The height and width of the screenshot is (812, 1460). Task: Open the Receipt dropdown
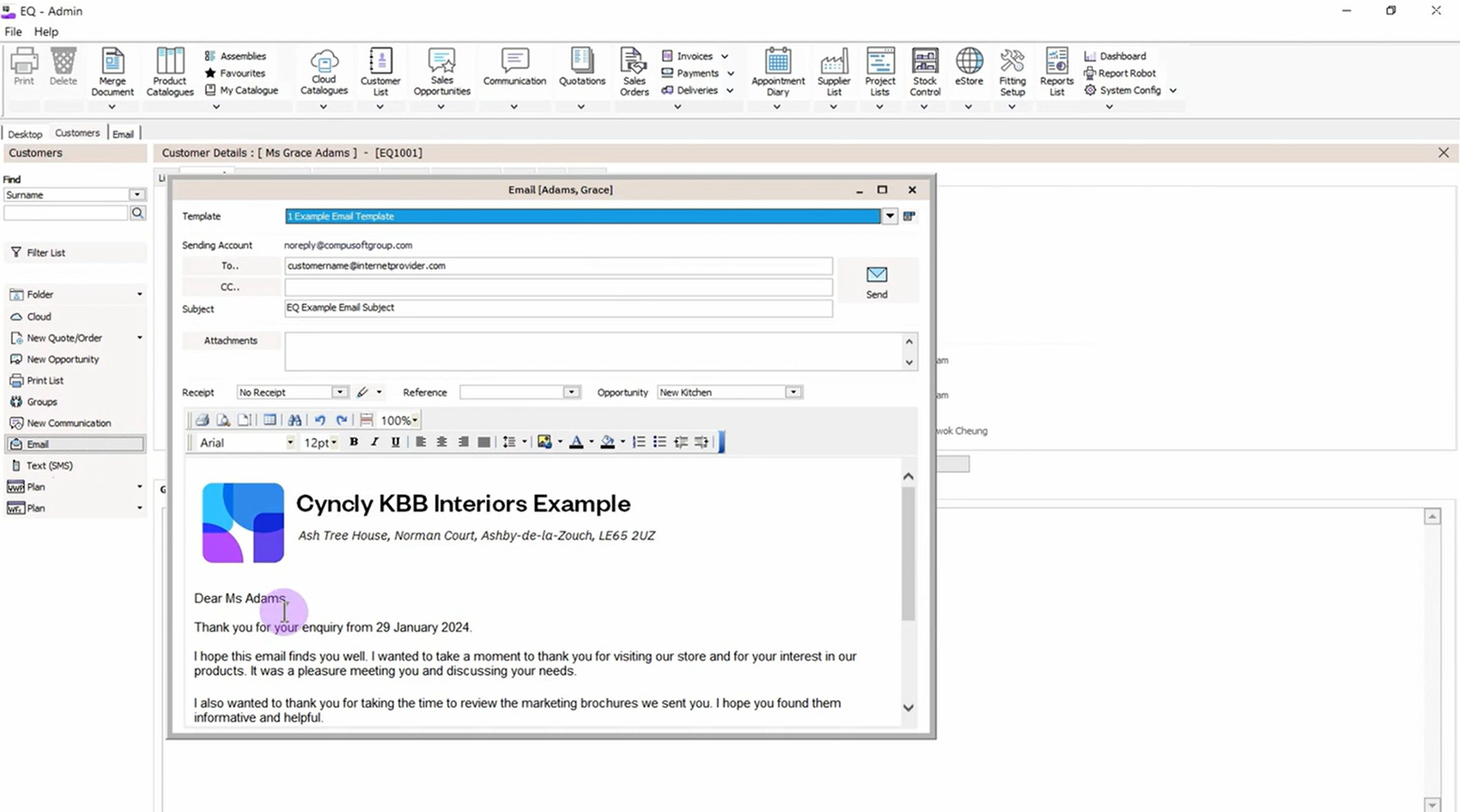(340, 392)
